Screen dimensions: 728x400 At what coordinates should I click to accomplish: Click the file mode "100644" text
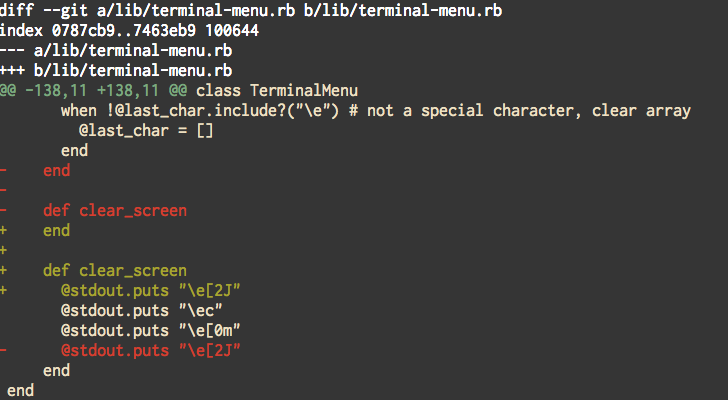pos(231,30)
